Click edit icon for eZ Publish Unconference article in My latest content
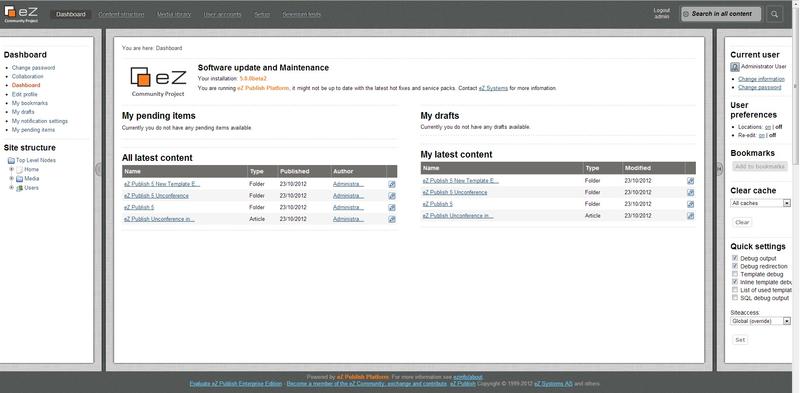 pos(690,216)
